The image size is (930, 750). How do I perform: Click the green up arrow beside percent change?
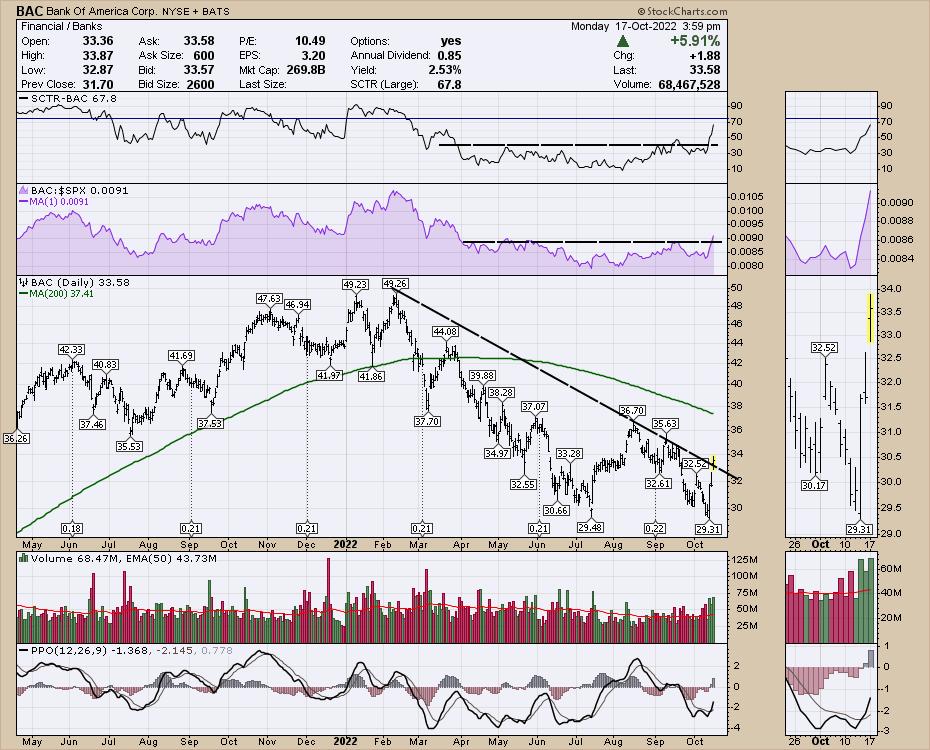coord(624,41)
